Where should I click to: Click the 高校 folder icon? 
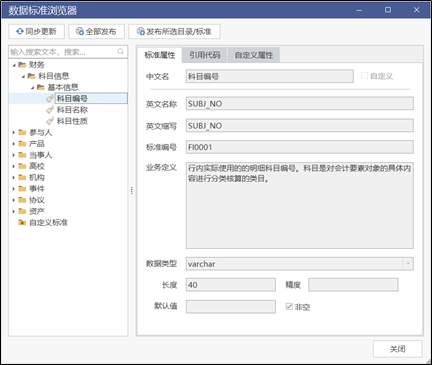pos(22,166)
